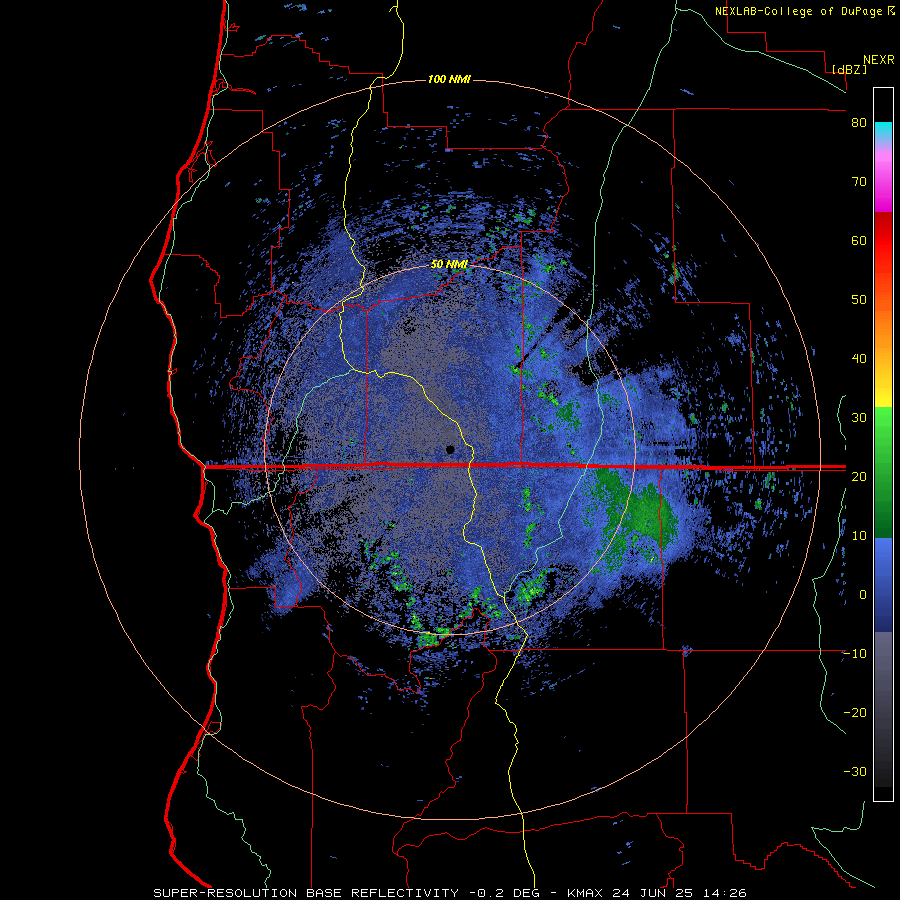Click the 80 value on the color scale

(x=859, y=123)
